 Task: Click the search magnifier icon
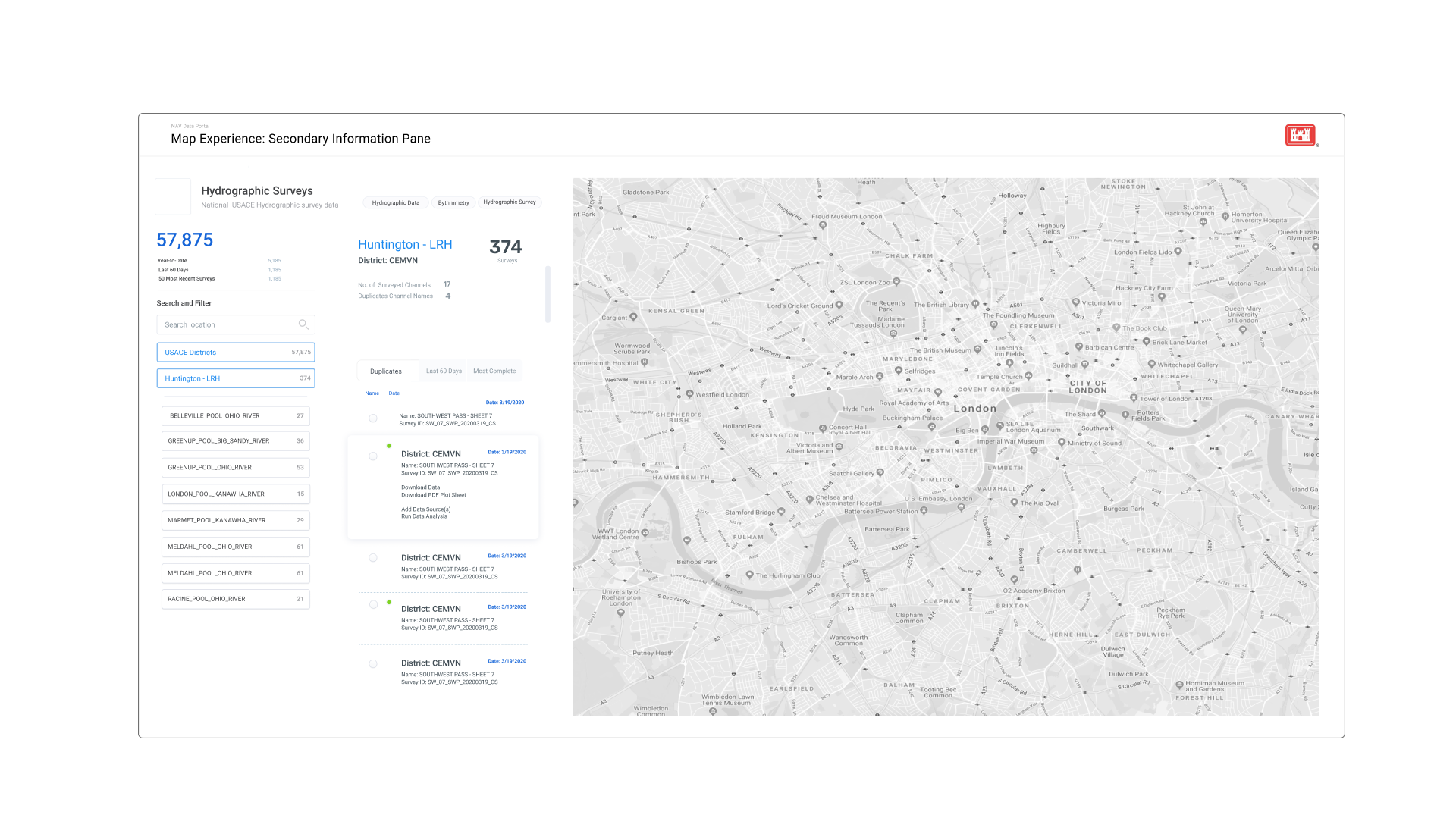click(303, 324)
